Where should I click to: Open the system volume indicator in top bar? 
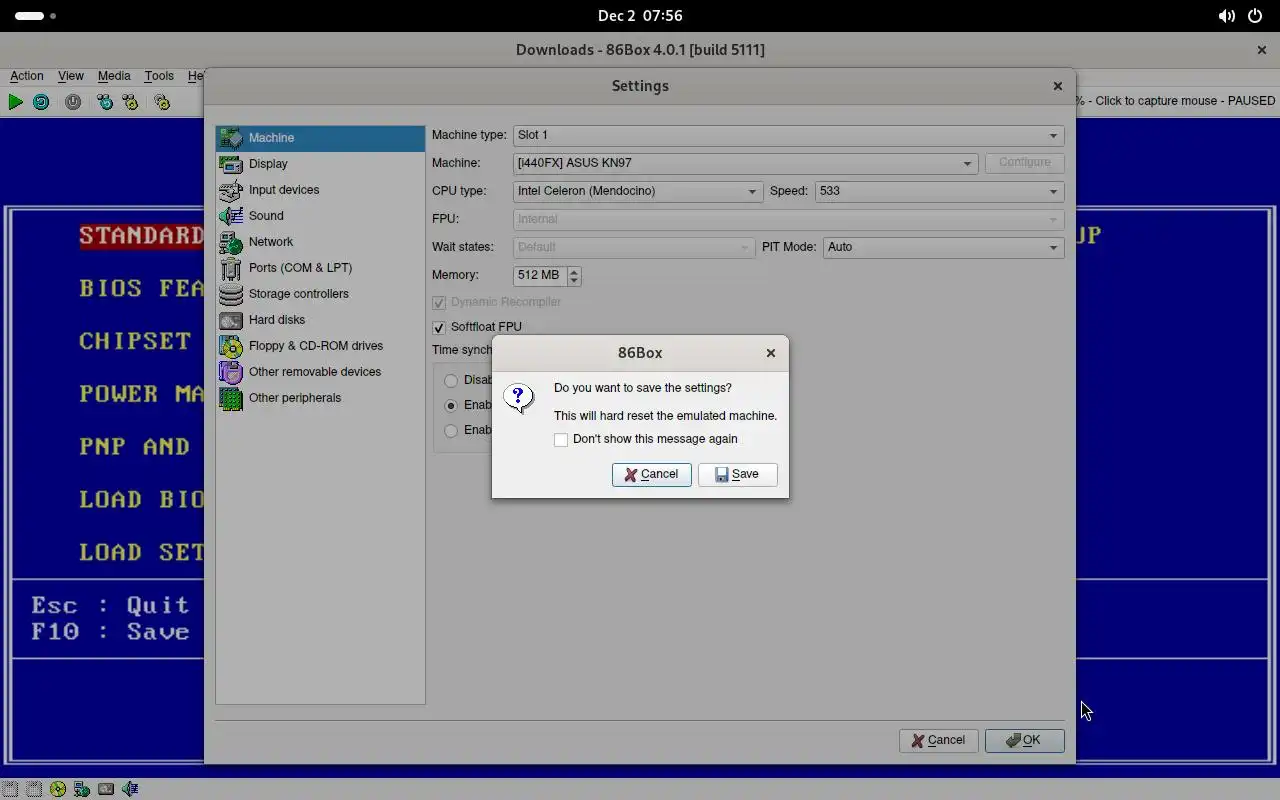1226,16
